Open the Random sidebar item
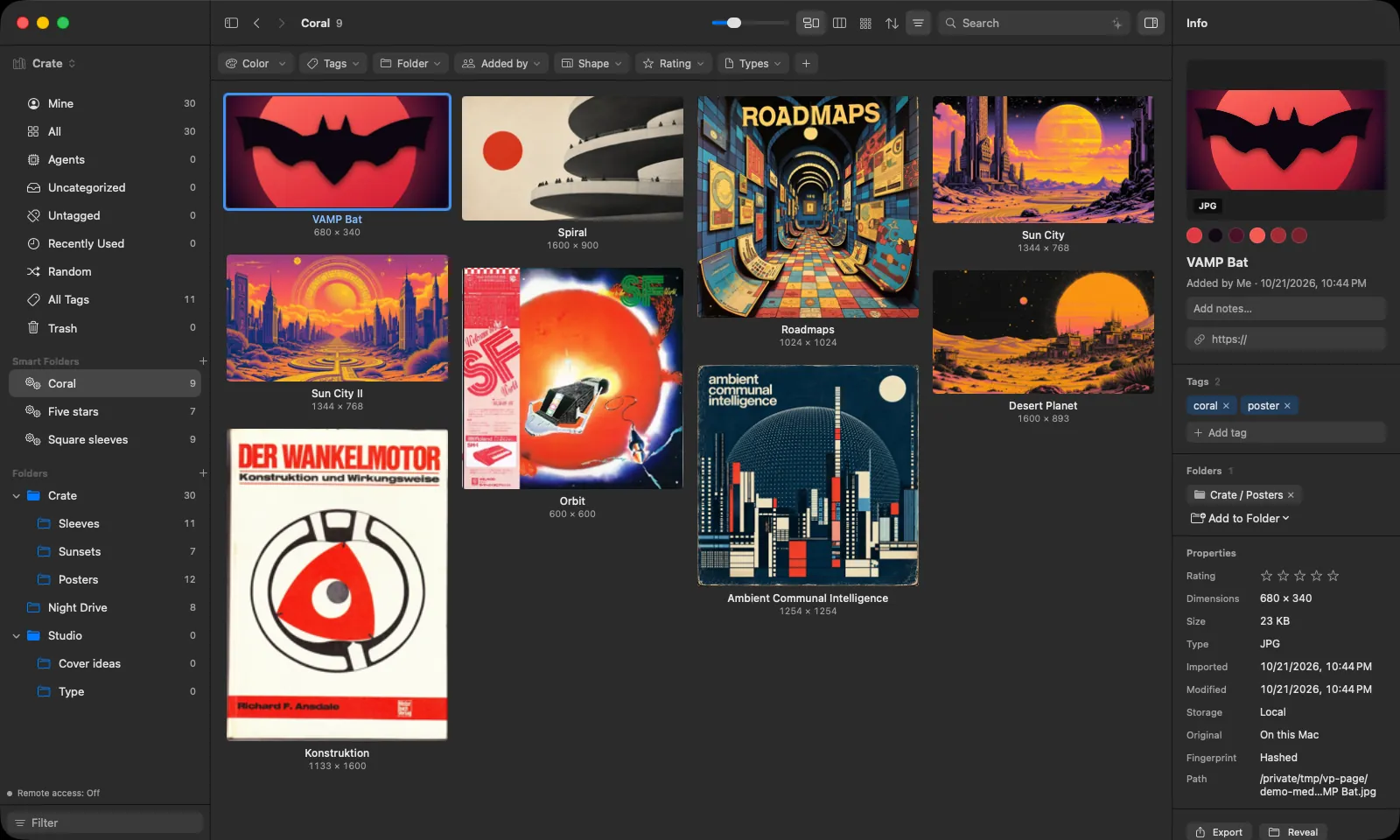Image resolution: width=1400 pixels, height=840 pixels. coord(105,271)
